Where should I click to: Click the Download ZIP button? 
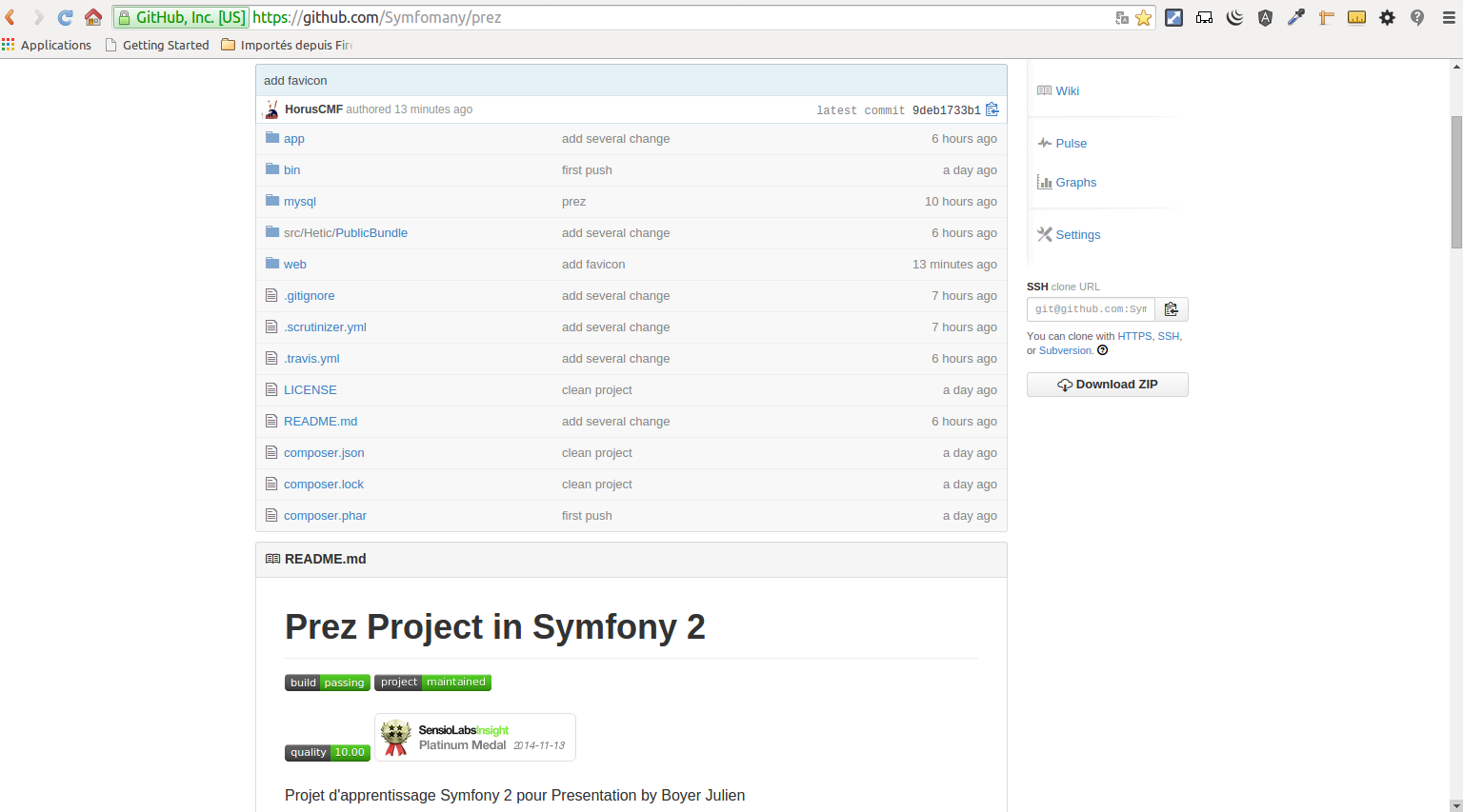coord(1108,385)
